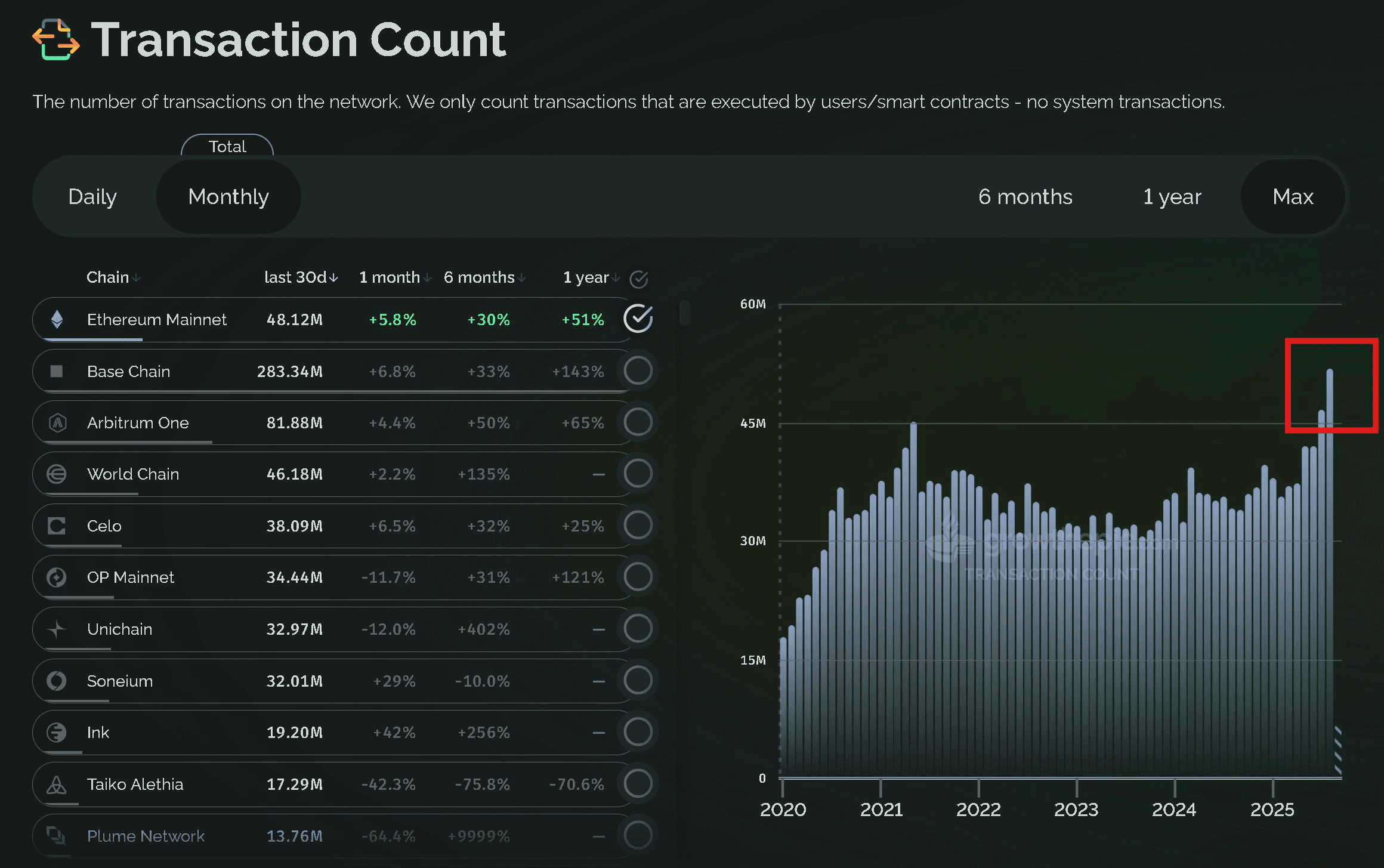Image resolution: width=1384 pixels, height=868 pixels.
Task: Open the World Chain row name
Action: [x=133, y=474]
